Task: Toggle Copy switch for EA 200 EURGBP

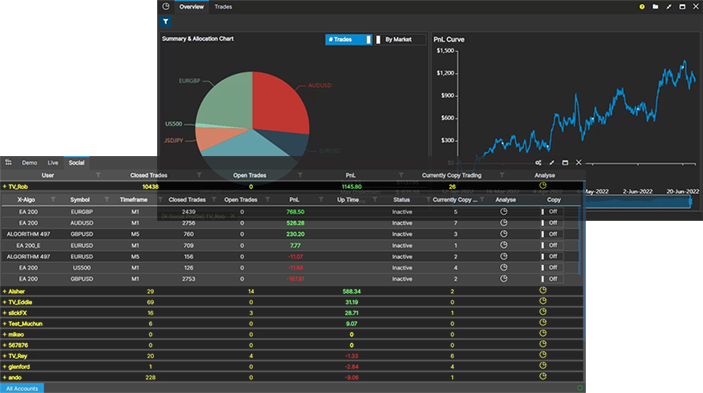Action: [552, 212]
